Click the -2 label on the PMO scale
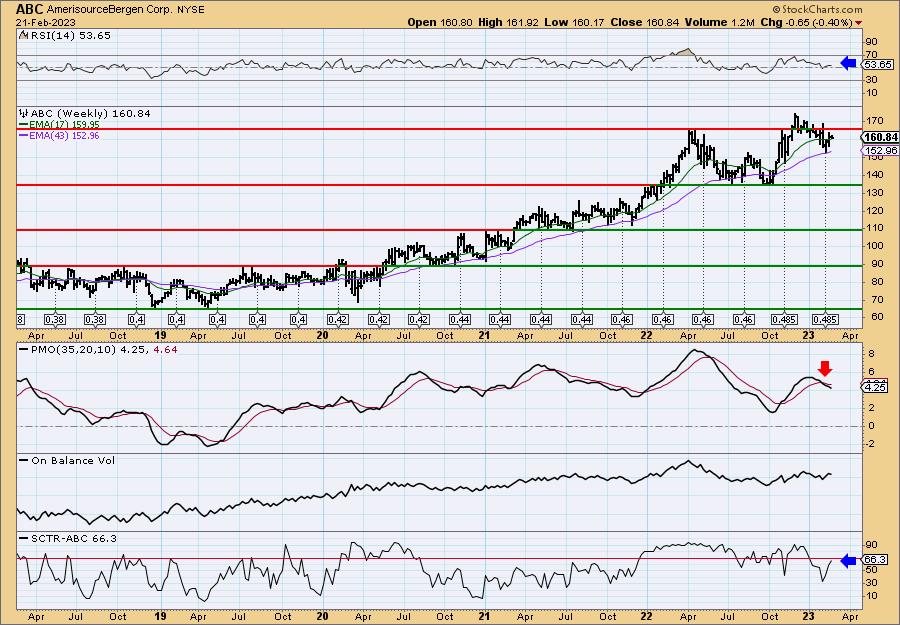This screenshot has width=900, height=625. point(871,444)
